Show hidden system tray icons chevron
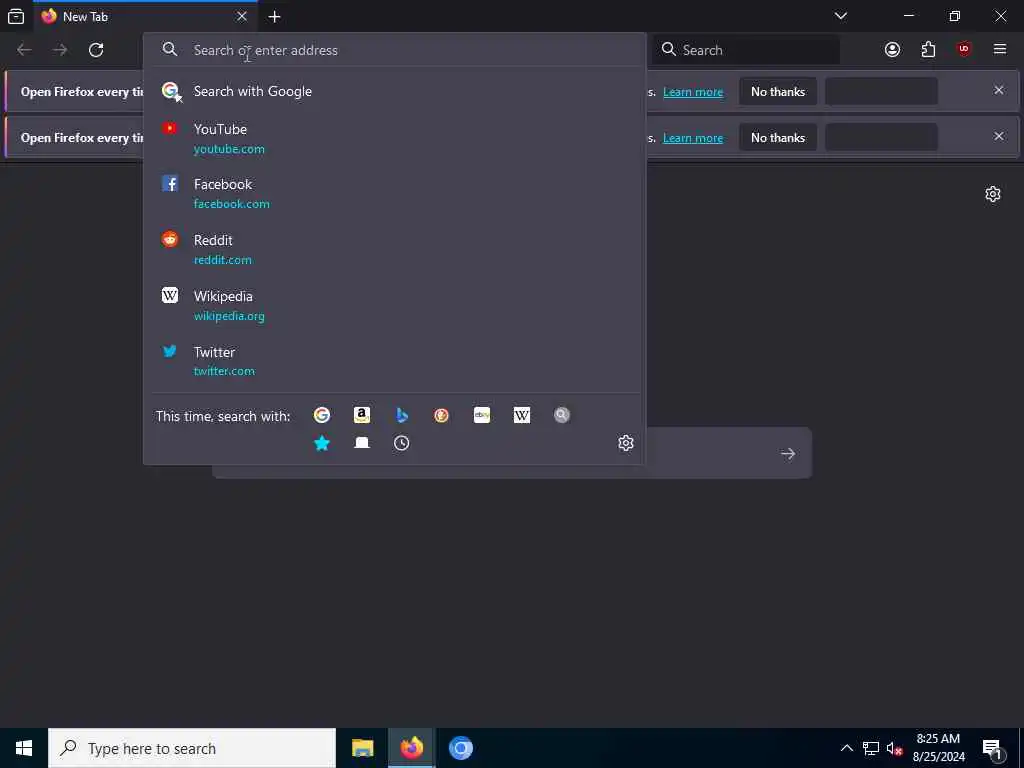The image size is (1024, 768). coord(846,748)
